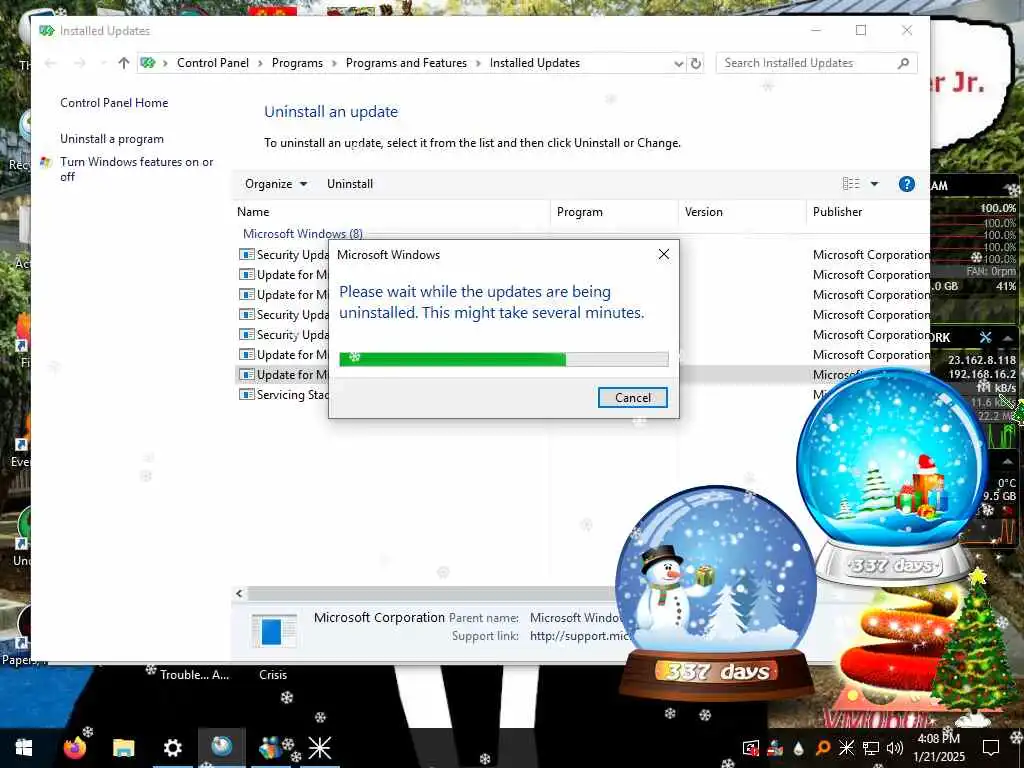Refresh the Installed Updates list

click(696, 63)
